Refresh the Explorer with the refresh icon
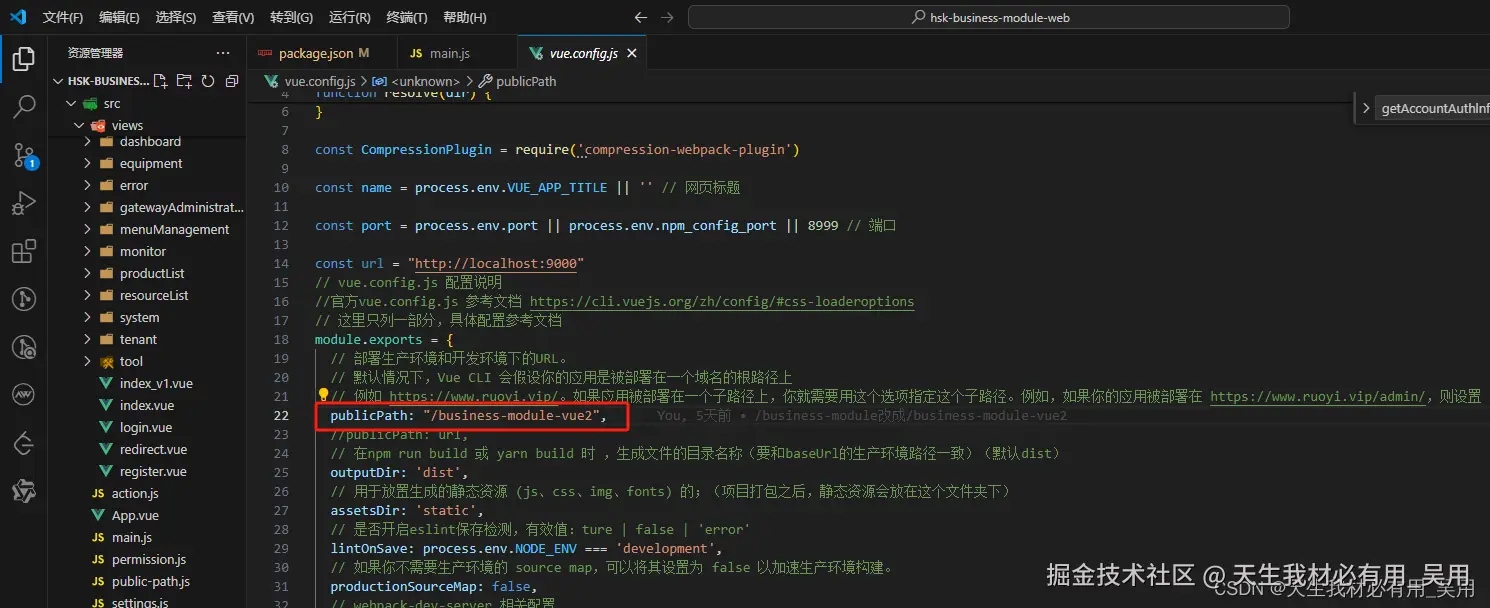The width and height of the screenshot is (1490, 608). (208, 81)
